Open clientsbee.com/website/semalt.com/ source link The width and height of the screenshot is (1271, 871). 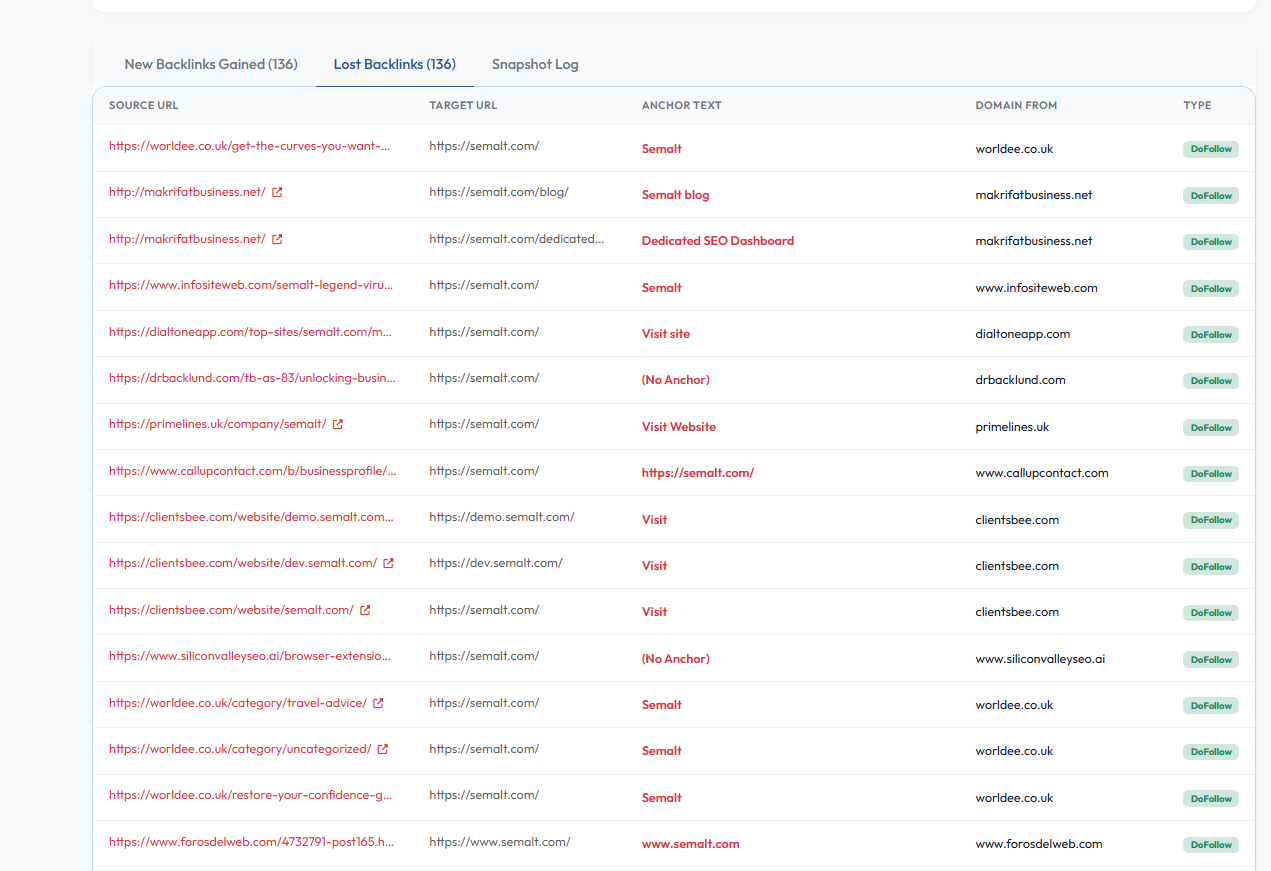231,610
